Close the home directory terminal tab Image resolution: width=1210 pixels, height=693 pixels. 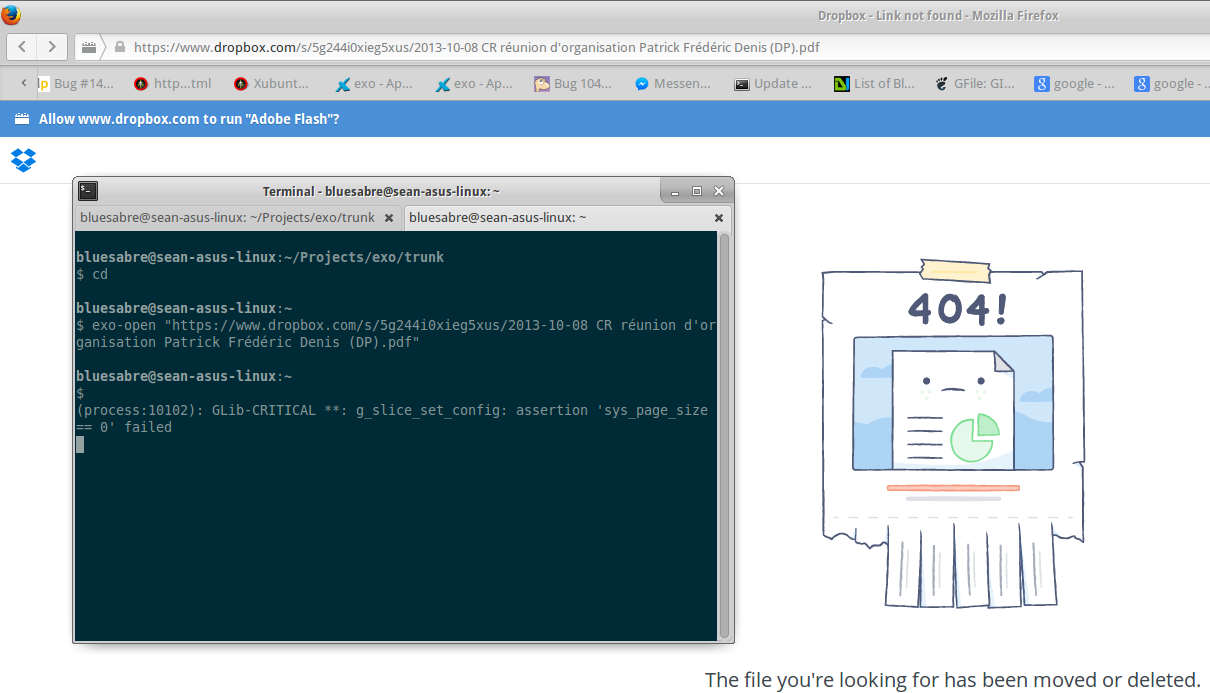coord(718,218)
